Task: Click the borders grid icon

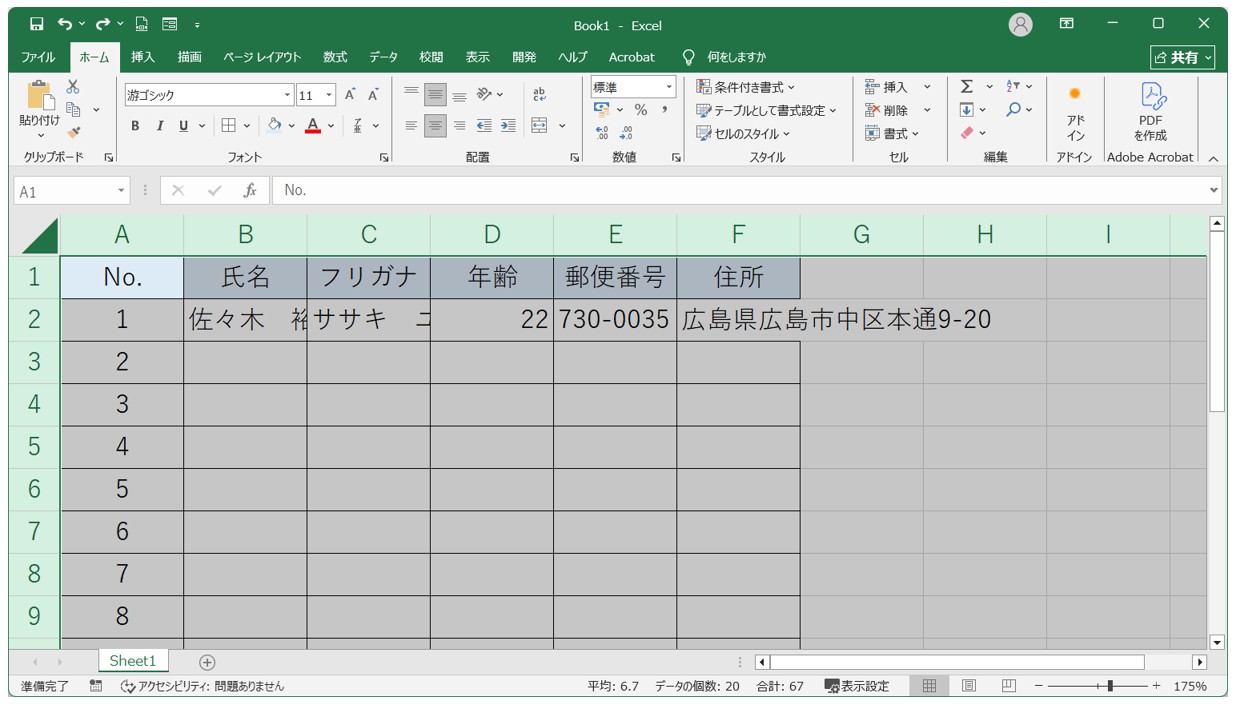Action: click(x=228, y=125)
